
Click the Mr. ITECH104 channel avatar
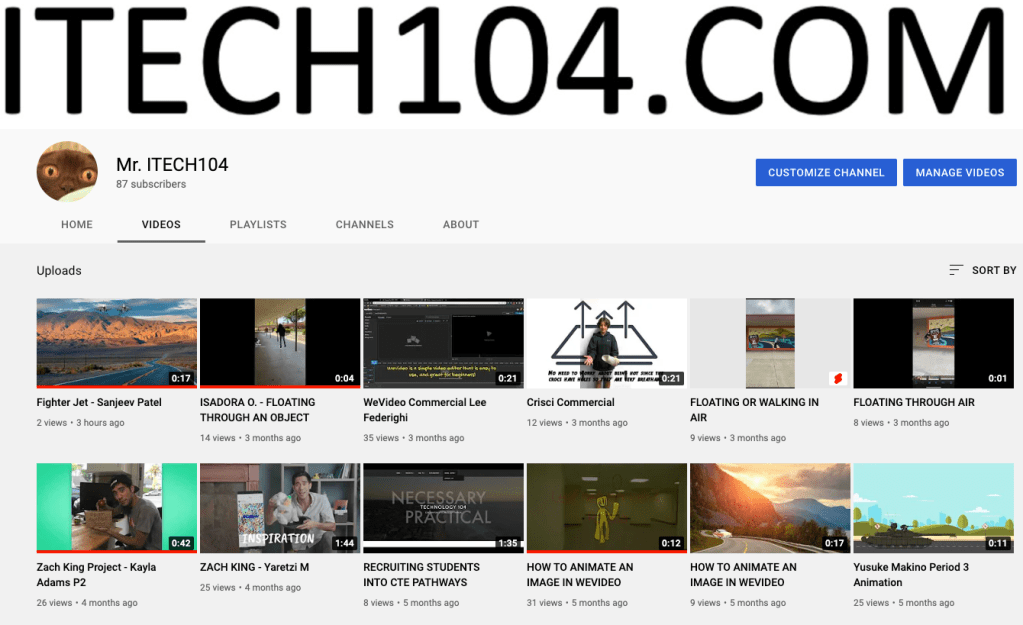(67, 172)
